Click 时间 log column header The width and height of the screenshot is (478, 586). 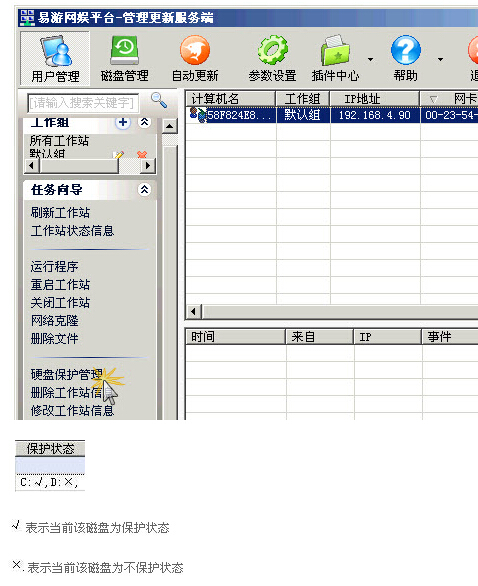[x=236, y=337]
